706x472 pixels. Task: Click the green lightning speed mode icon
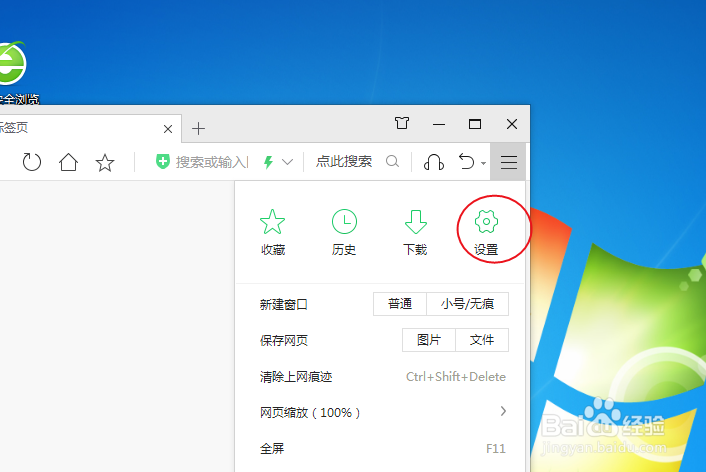(x=268, y=162)
